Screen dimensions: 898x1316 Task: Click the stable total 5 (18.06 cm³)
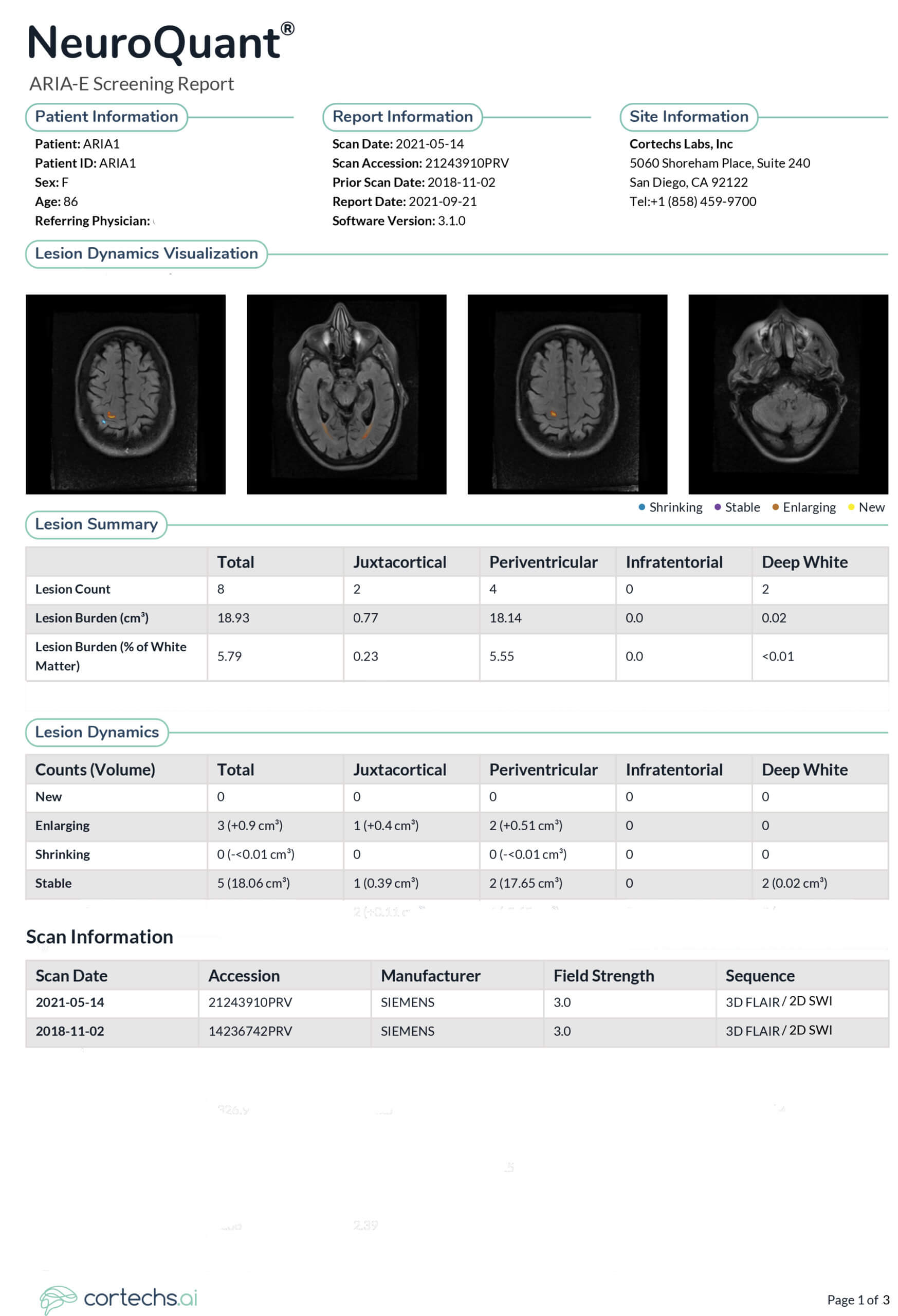253,884
